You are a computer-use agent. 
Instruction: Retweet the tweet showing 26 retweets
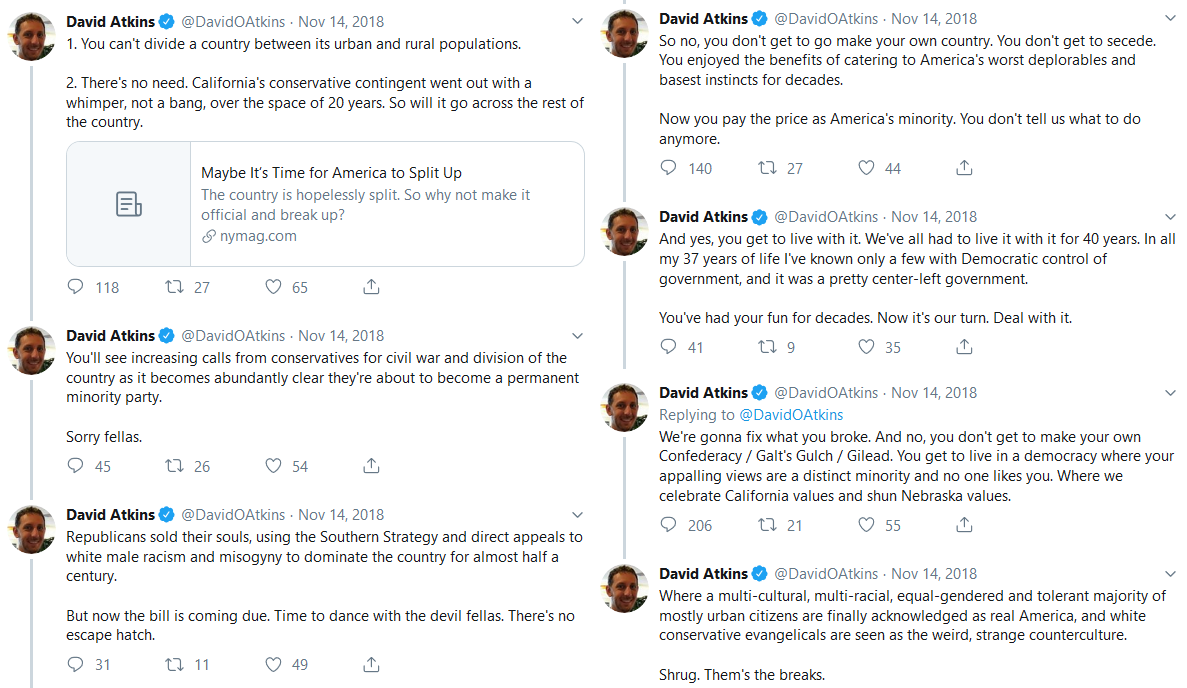[174, 466]
